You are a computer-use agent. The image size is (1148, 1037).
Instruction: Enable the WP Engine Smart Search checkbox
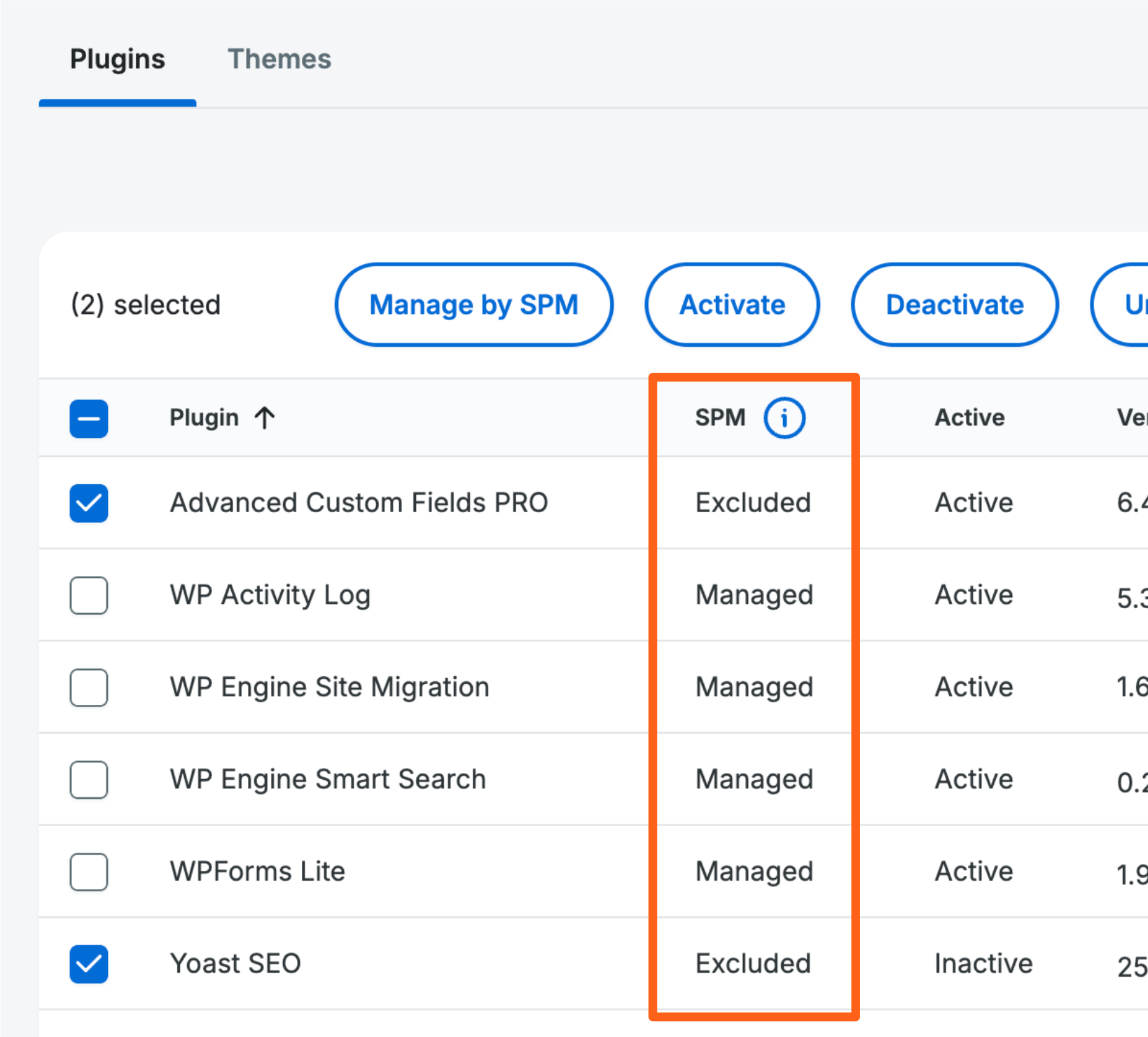tap(89, 779)
